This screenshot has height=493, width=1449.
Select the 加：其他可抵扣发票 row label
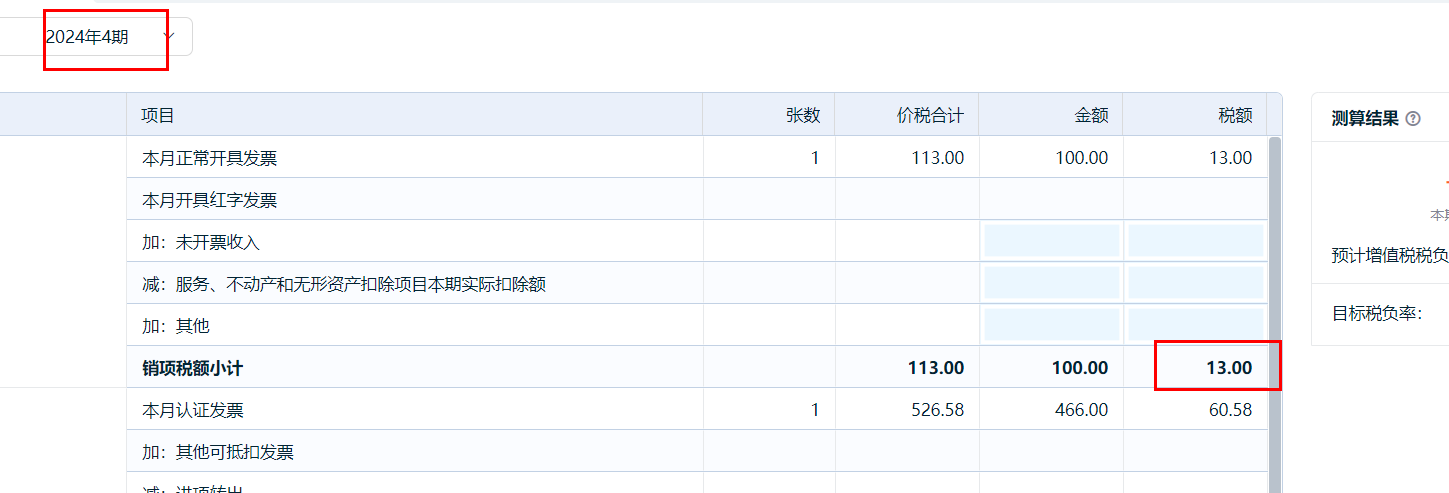[x=218, y=452]
